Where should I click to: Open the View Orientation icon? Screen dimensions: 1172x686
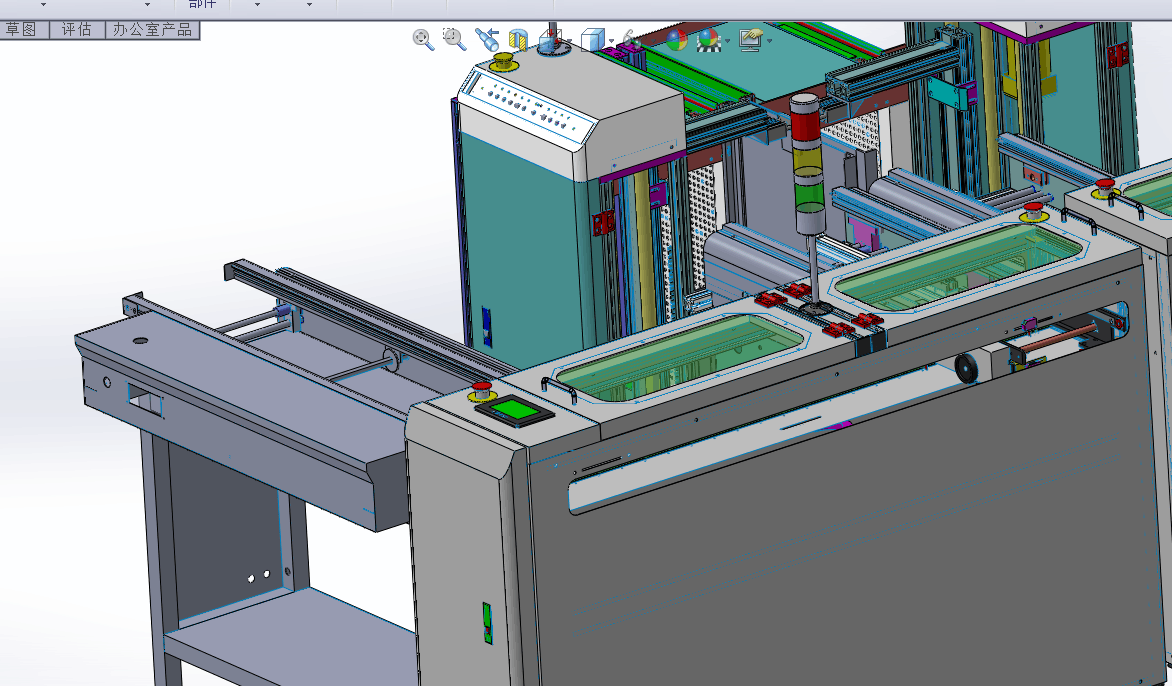click(552, 40)
